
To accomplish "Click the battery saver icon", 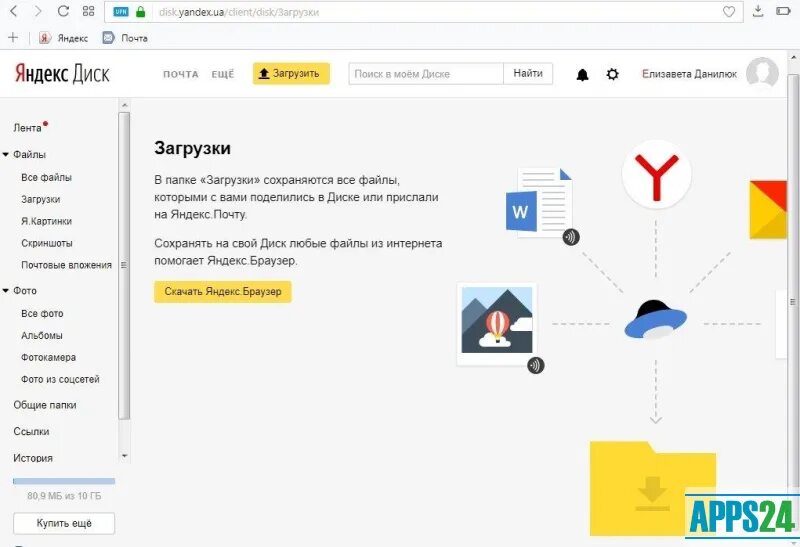I will 783,11.
